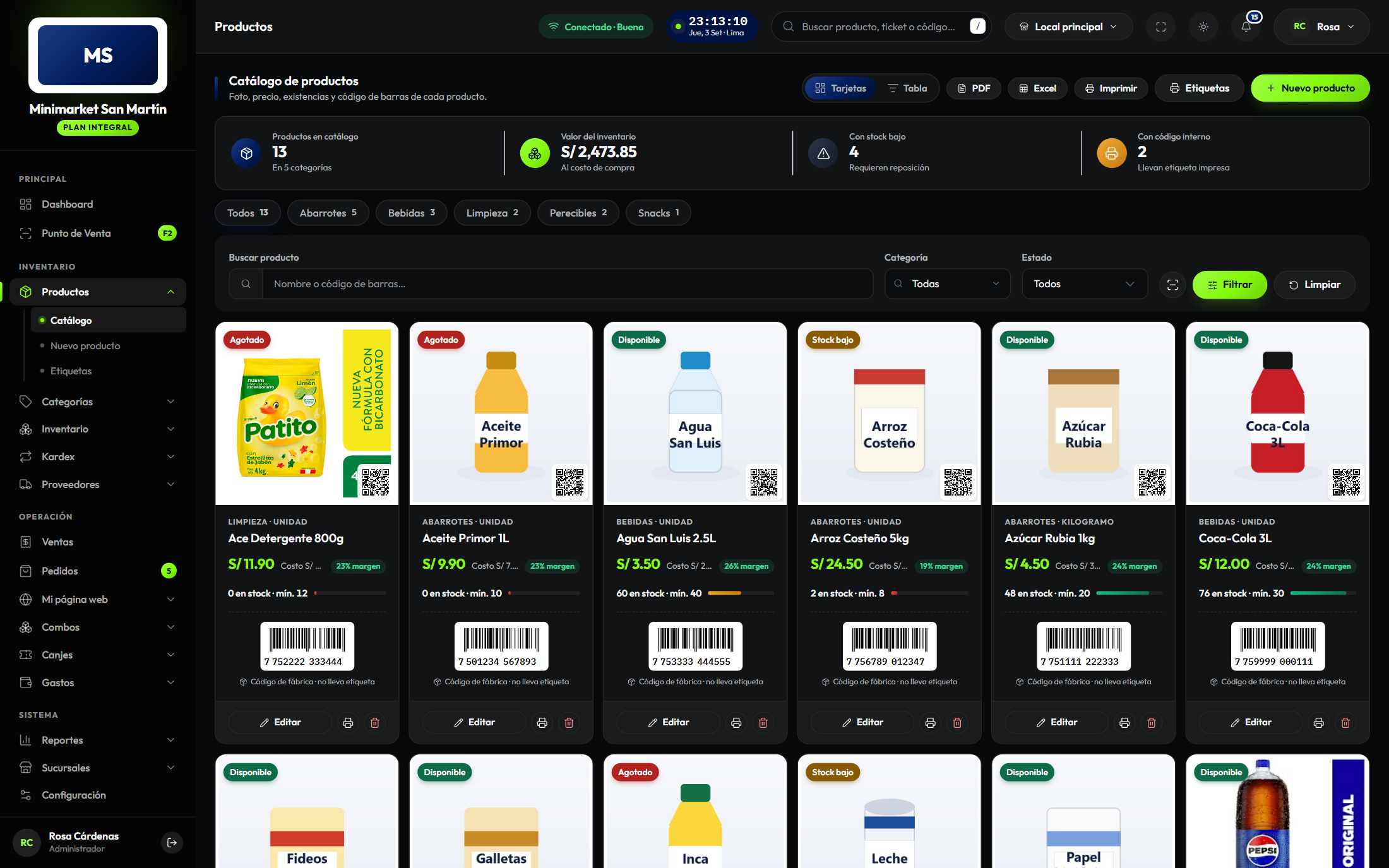Viewport: 1389px width, 868px height.
Task: Click Nuevo producto green button
Action: (1310, 88)
